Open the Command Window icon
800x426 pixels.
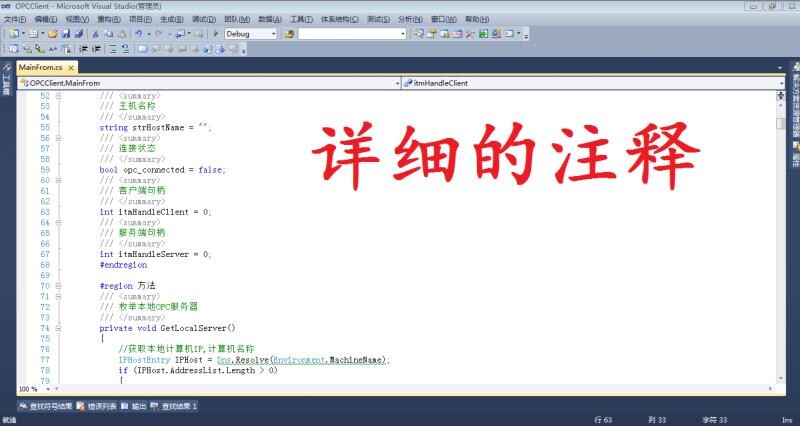(509, 34)
